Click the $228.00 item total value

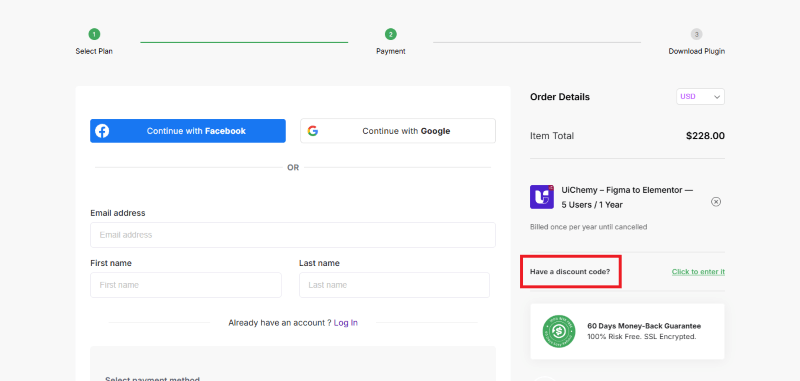pos(705,136)
